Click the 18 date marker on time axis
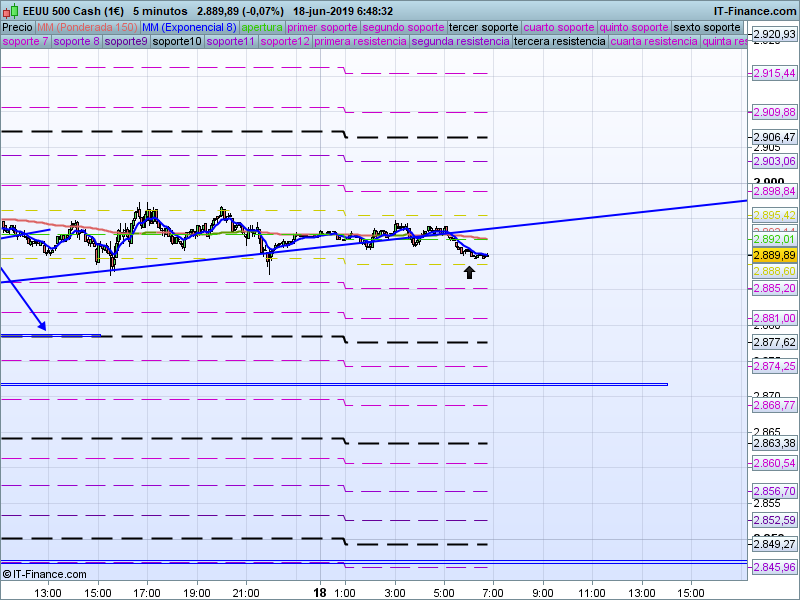 pos(320,592)
